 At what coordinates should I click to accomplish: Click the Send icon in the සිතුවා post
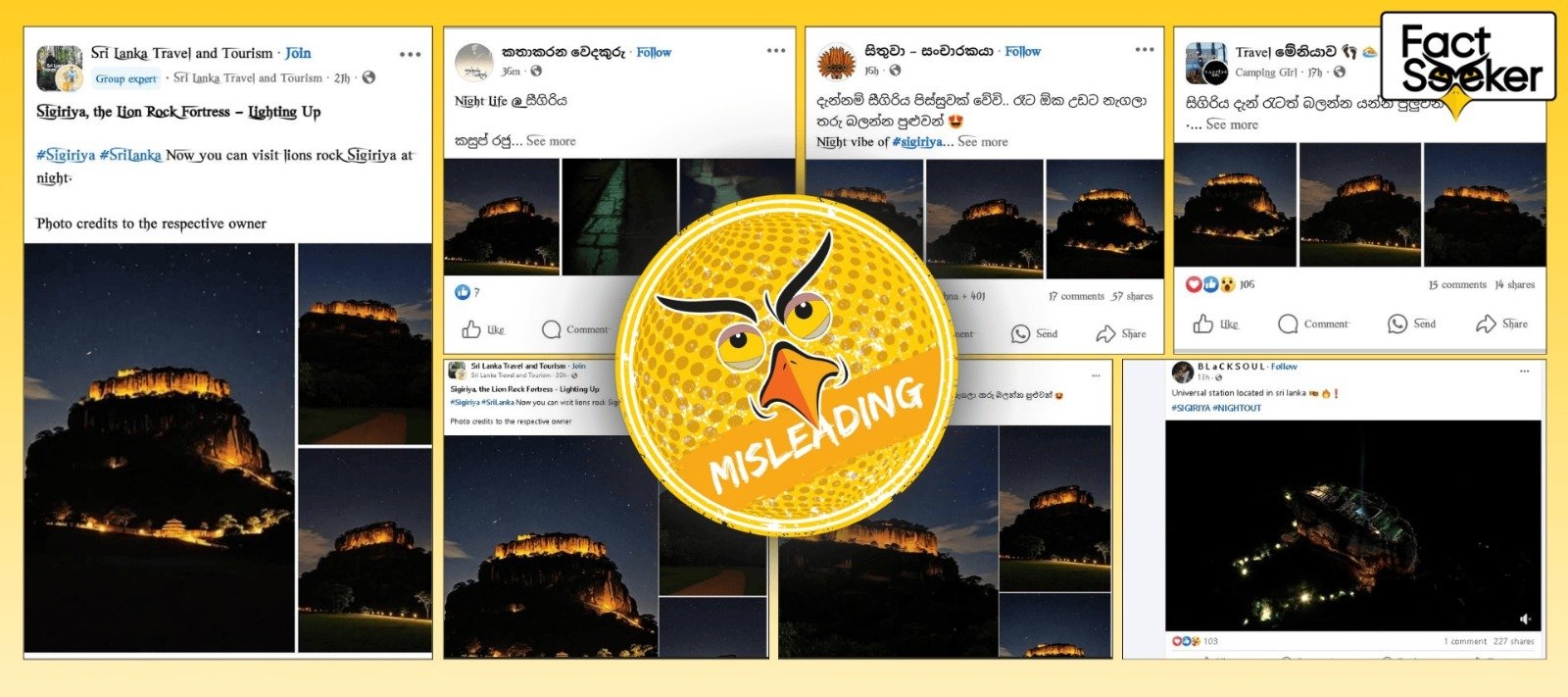(1020, 334)
